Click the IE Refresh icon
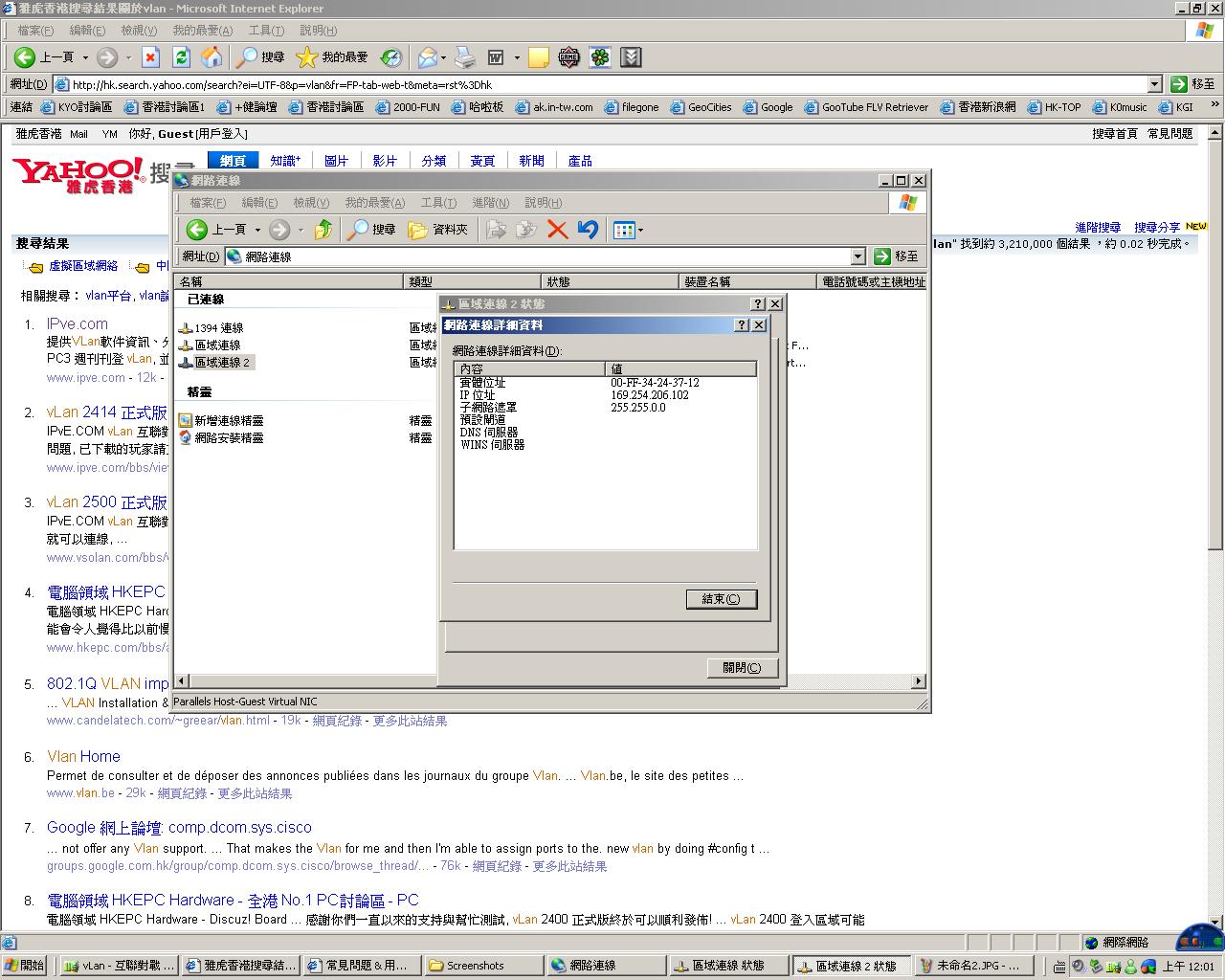The width and height of the screenshot is (1225, 980). tap(181, 57)
